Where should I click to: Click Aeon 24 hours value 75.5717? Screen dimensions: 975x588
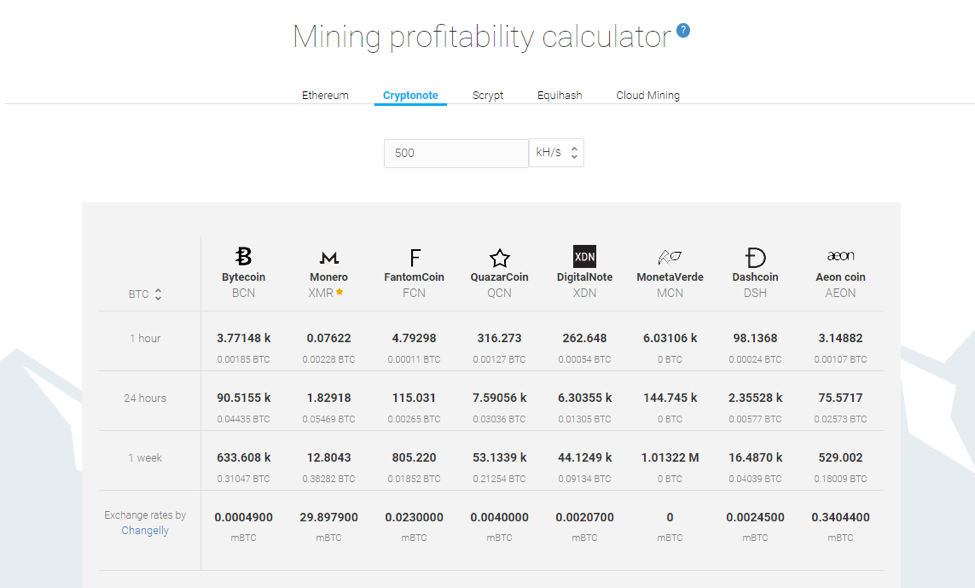(841, 398)
